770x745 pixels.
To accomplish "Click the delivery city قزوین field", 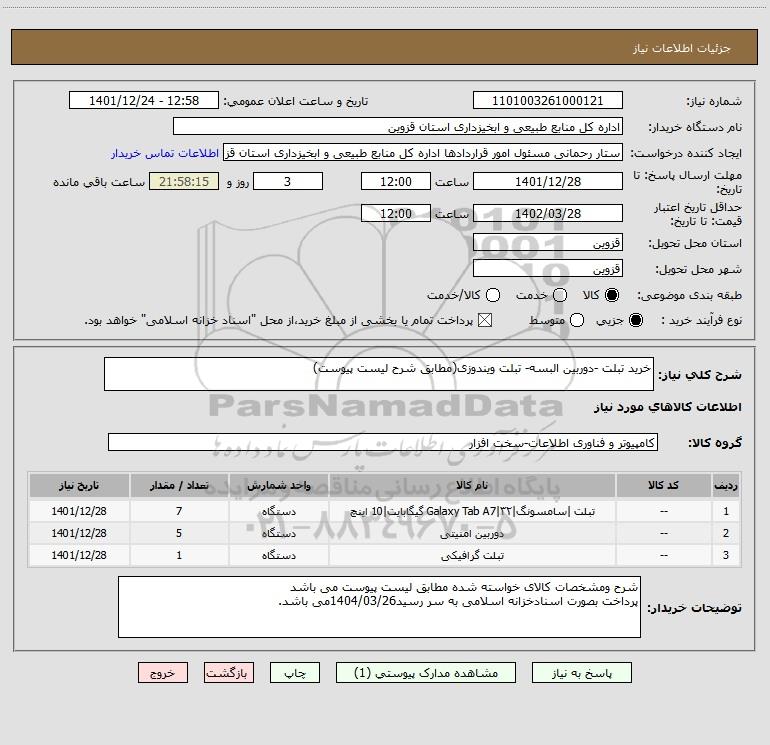I will coord(548,269).
